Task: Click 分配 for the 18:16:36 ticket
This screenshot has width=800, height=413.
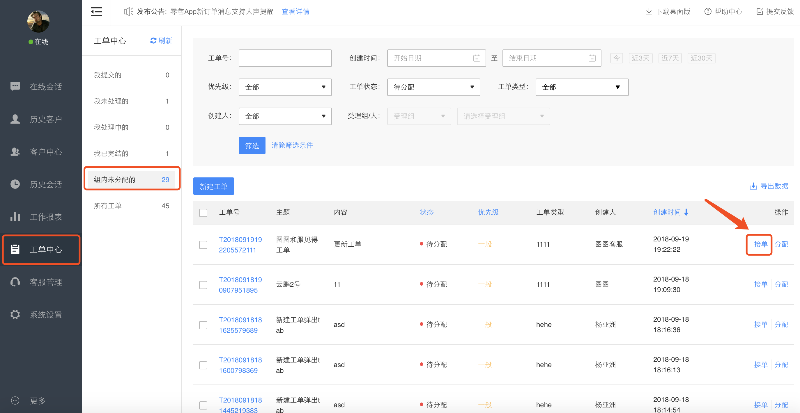Action: 781,325
